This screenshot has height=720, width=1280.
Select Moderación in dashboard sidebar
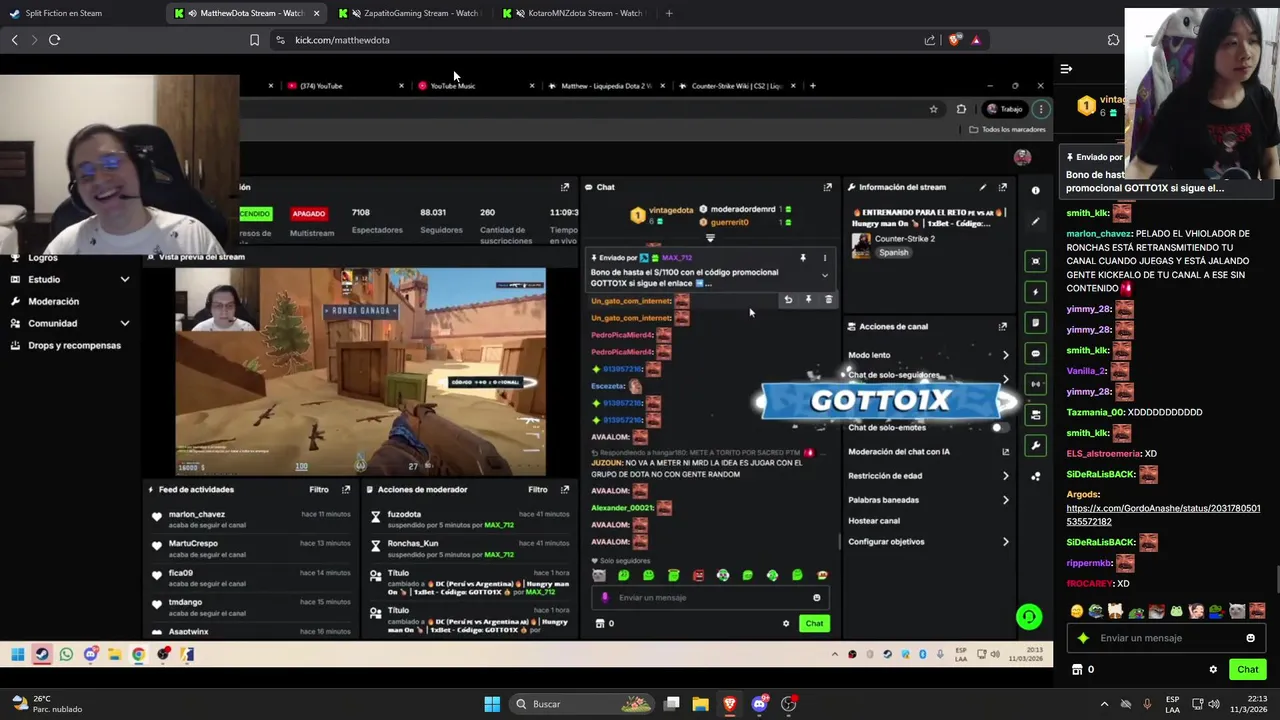53,302
